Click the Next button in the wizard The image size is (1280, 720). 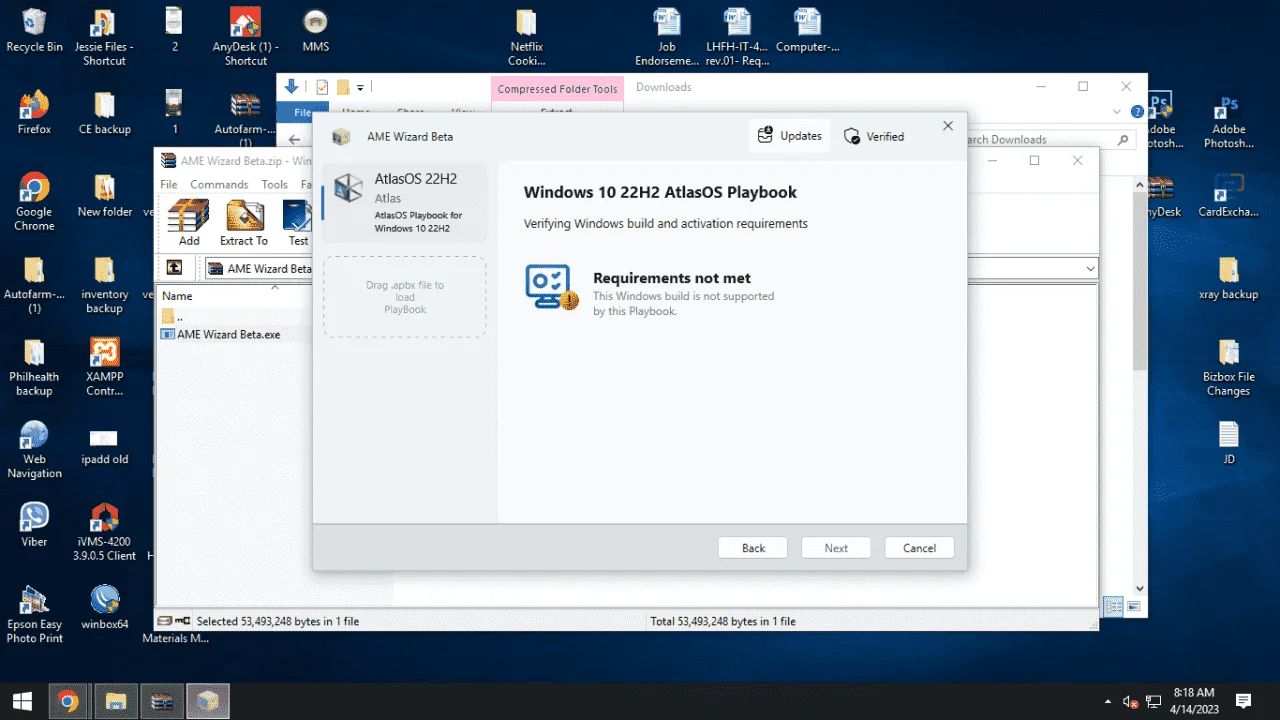[x=836, y=548]
